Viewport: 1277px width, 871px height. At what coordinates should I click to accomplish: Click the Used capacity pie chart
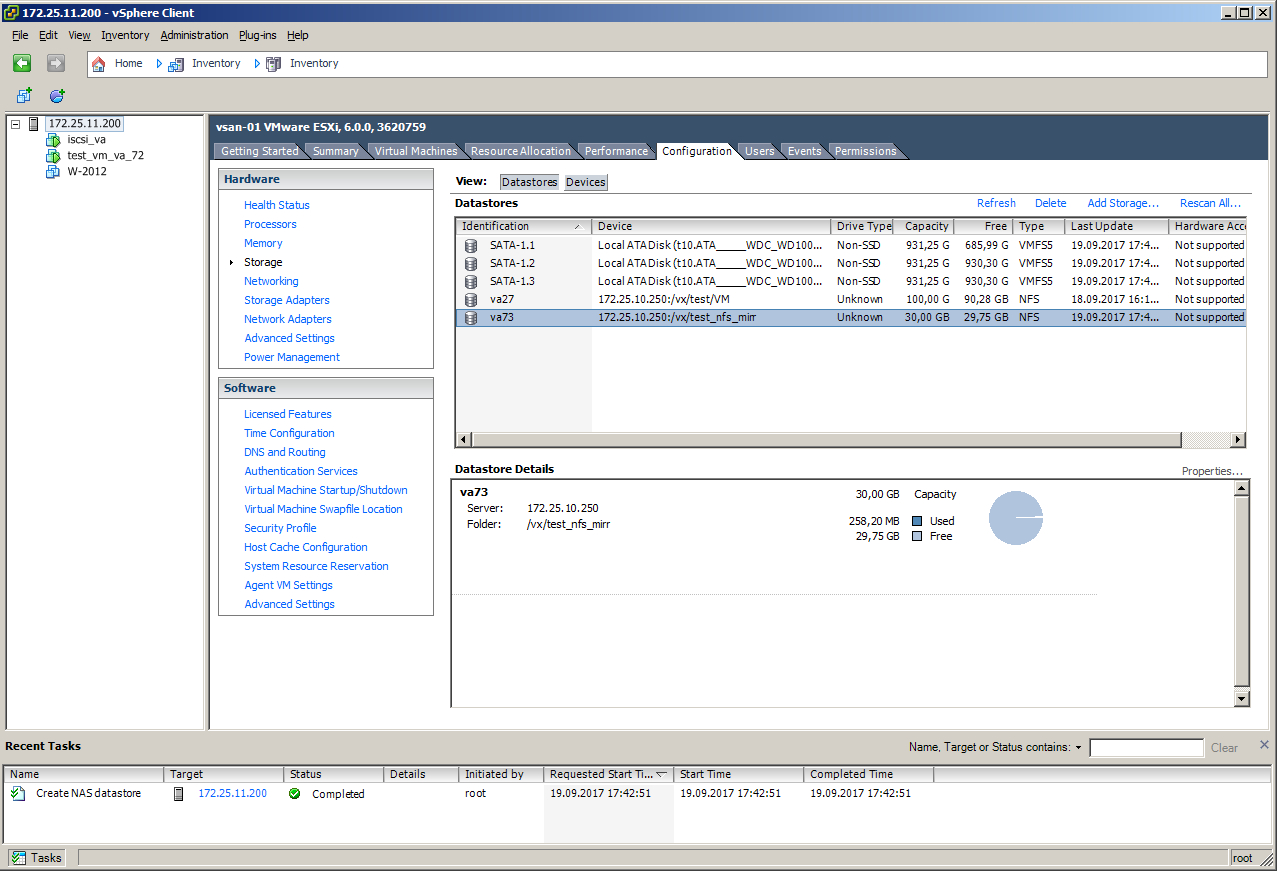[1015, 517]
